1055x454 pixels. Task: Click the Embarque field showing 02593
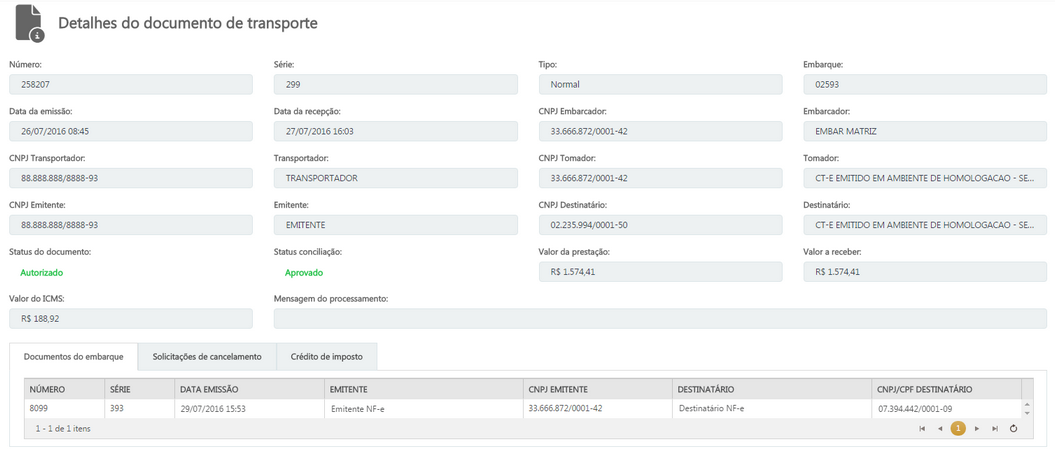[925, 84]
